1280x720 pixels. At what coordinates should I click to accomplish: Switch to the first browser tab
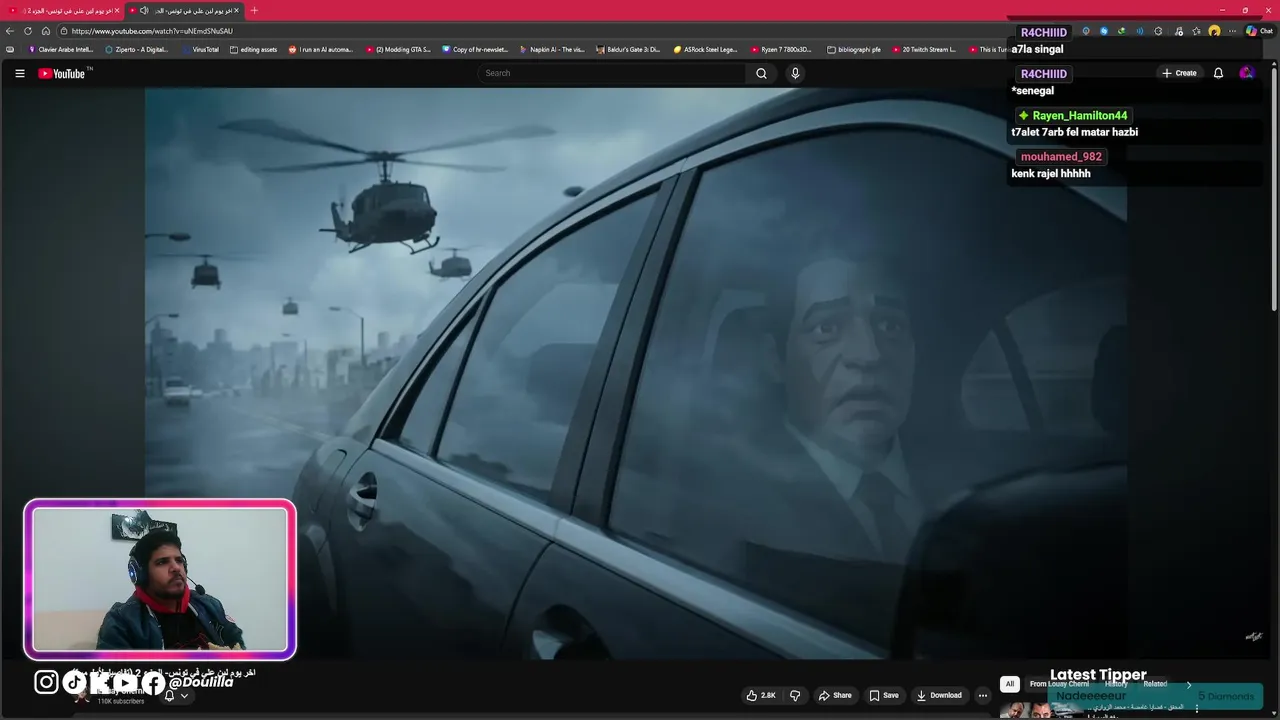point(60,10)
